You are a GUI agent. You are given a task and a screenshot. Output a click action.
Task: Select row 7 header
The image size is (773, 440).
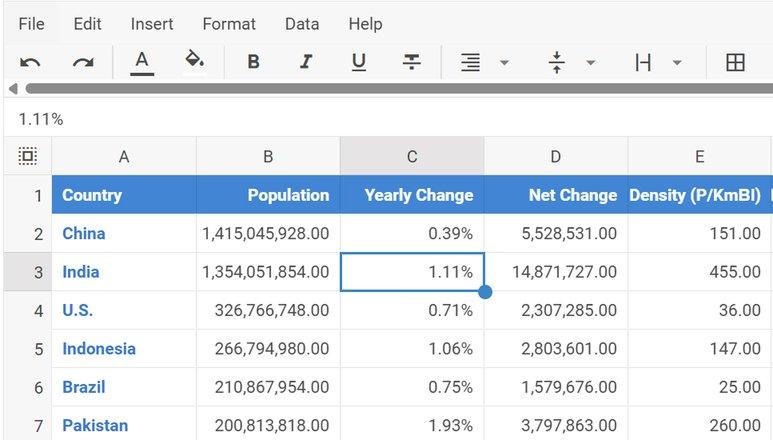pos(28,424)
